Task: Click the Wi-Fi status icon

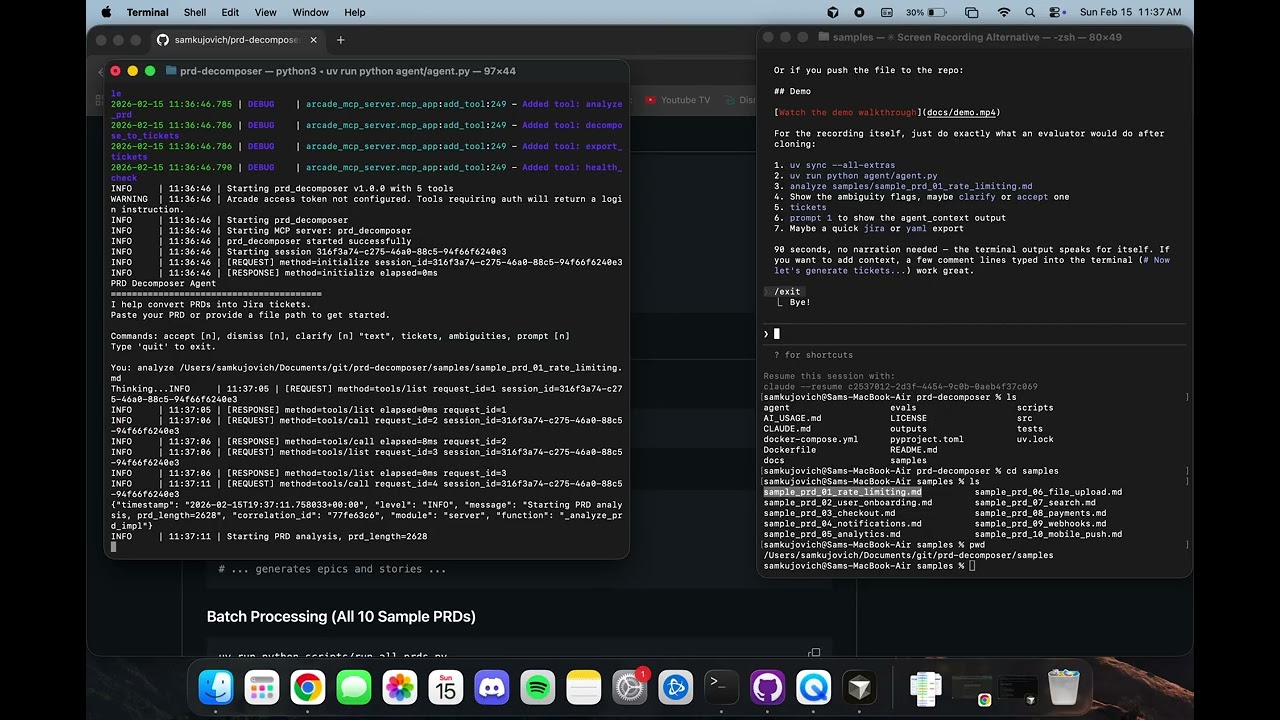Action: (1003, 12)
